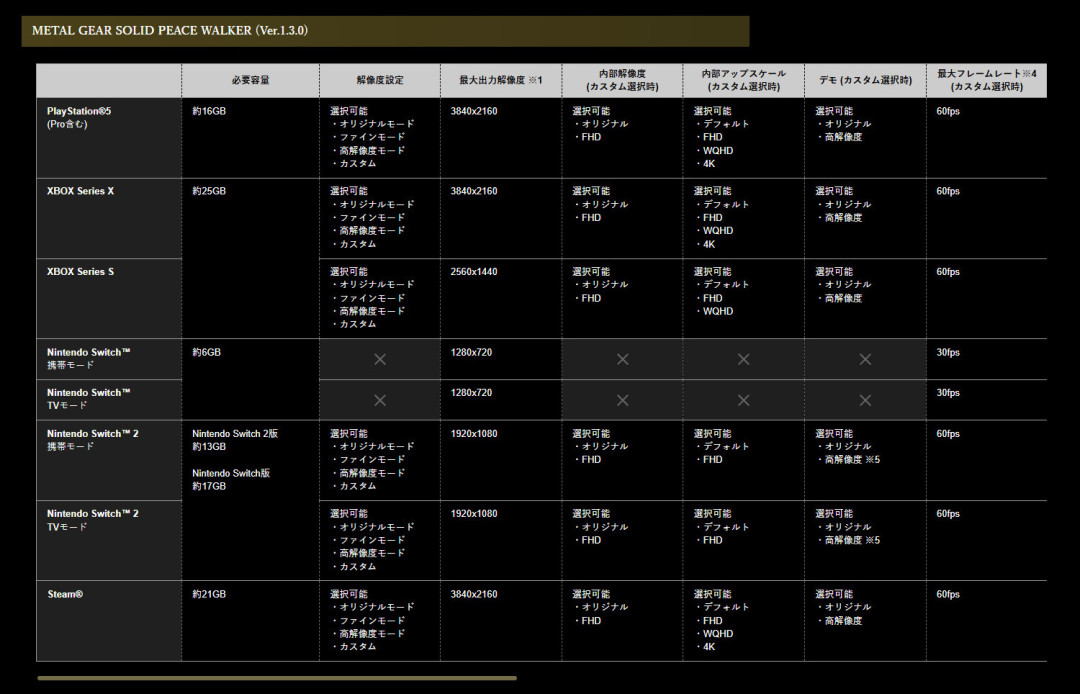Image resolution: width=1080 pixels, height=694 pixels.
Task: Click the 解像度設定 column header
Action: click(380, 80)
